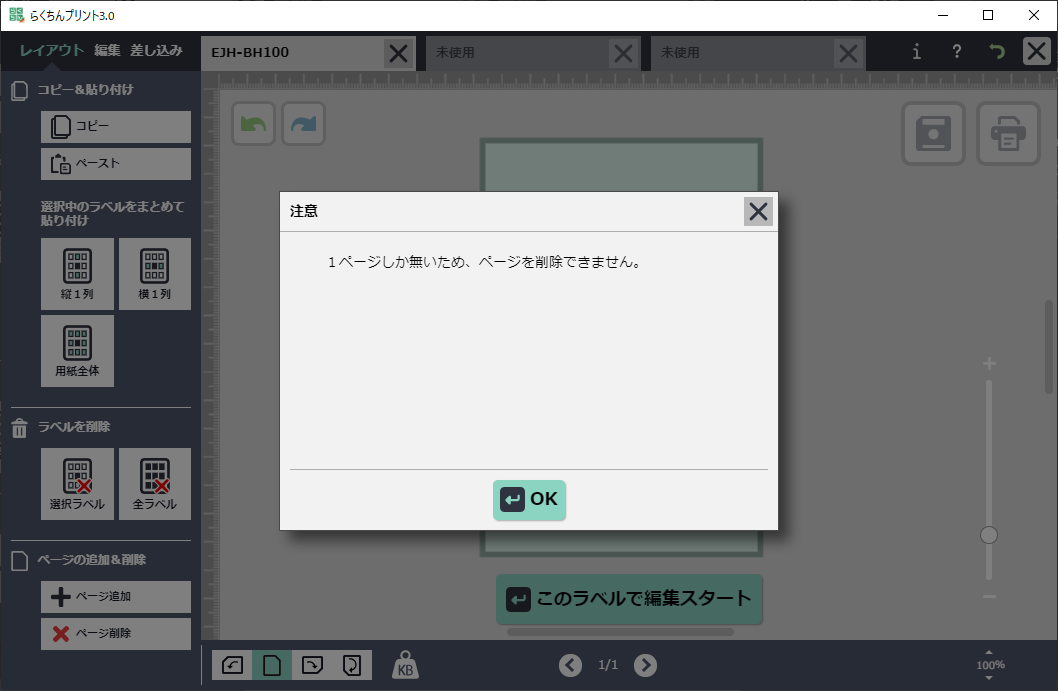The image size is (1058, 691).
Task: Click the ペースト button
Action: [115, 164]
